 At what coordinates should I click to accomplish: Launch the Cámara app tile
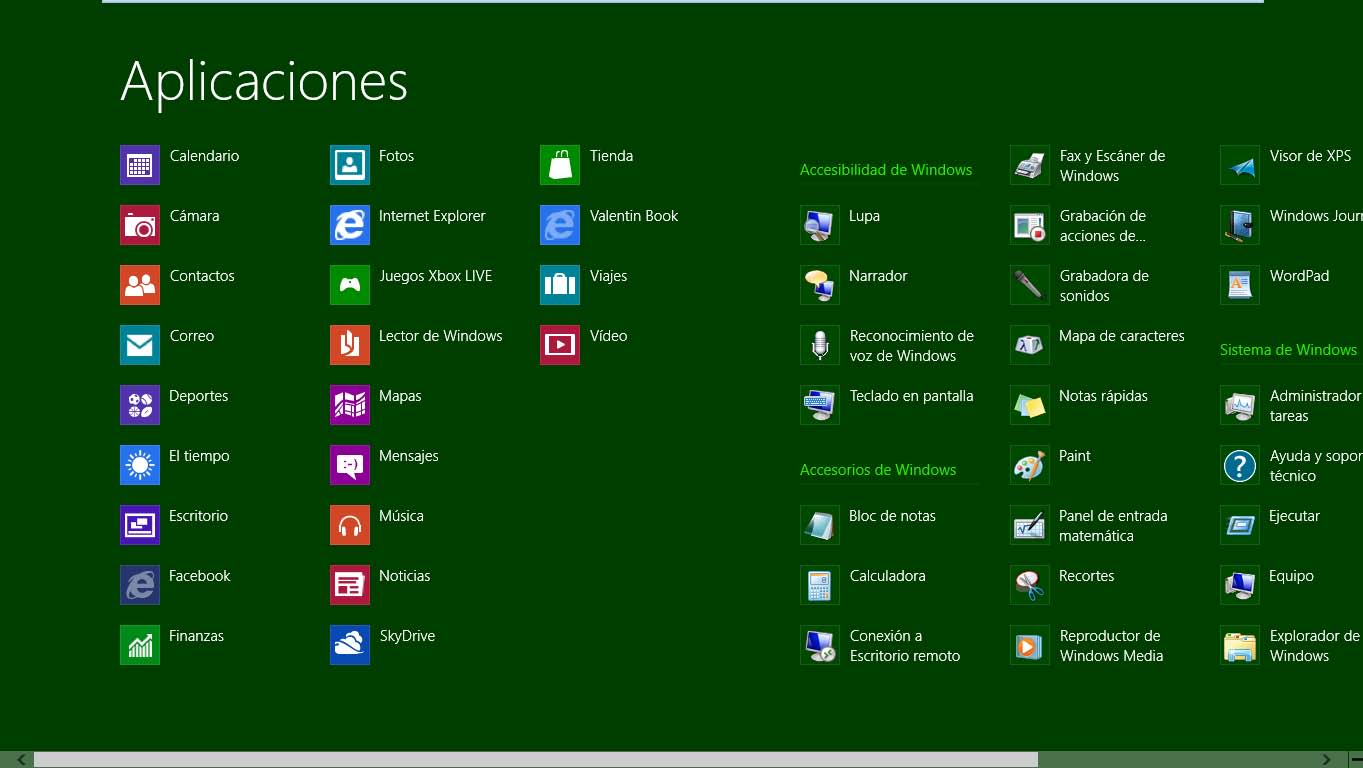(x=140, y=225)
